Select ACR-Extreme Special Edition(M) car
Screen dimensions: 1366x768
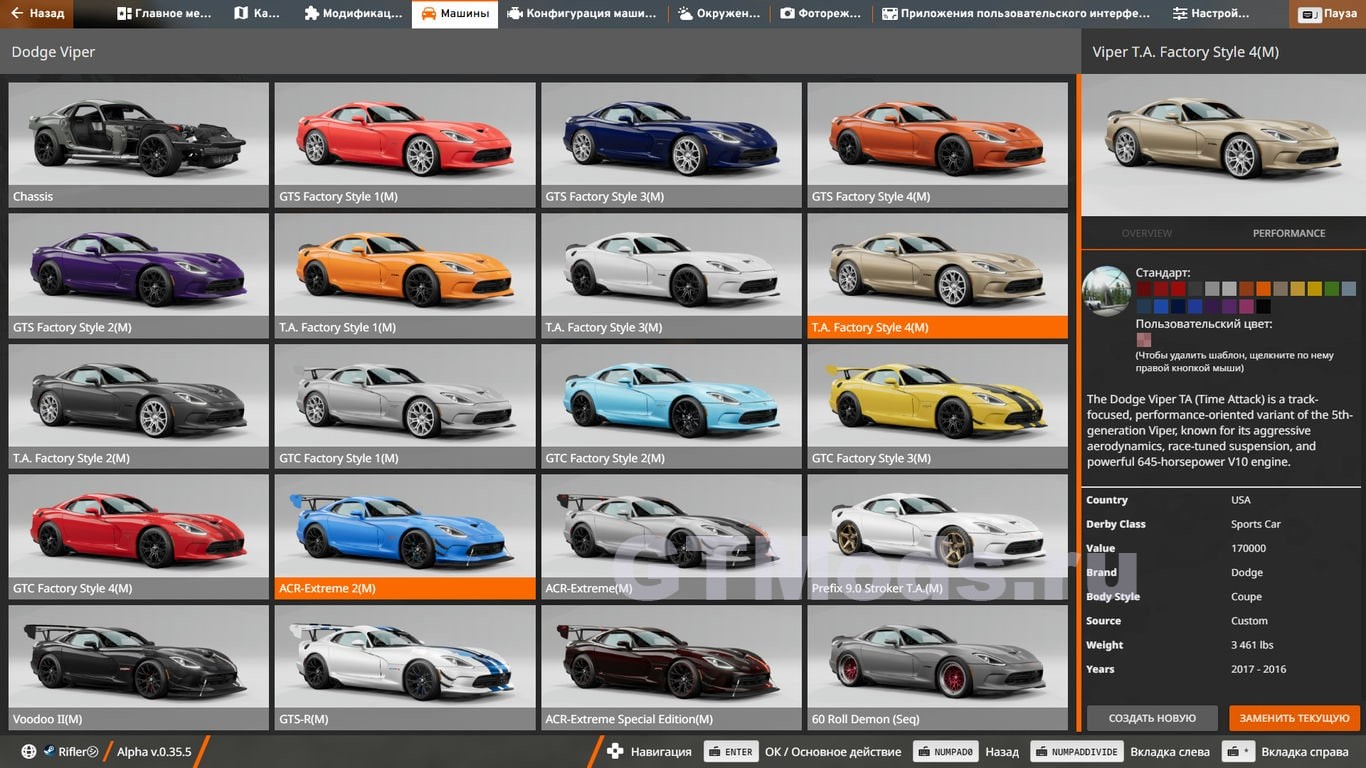pyautogui.click(x=671, y=667)
